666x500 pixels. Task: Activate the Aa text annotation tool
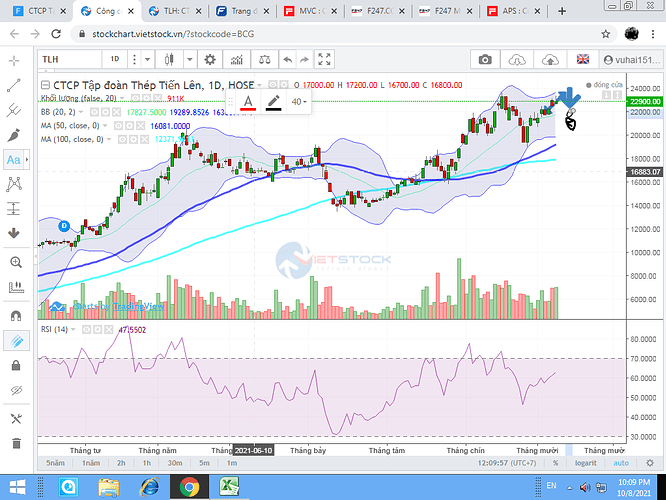13,160
